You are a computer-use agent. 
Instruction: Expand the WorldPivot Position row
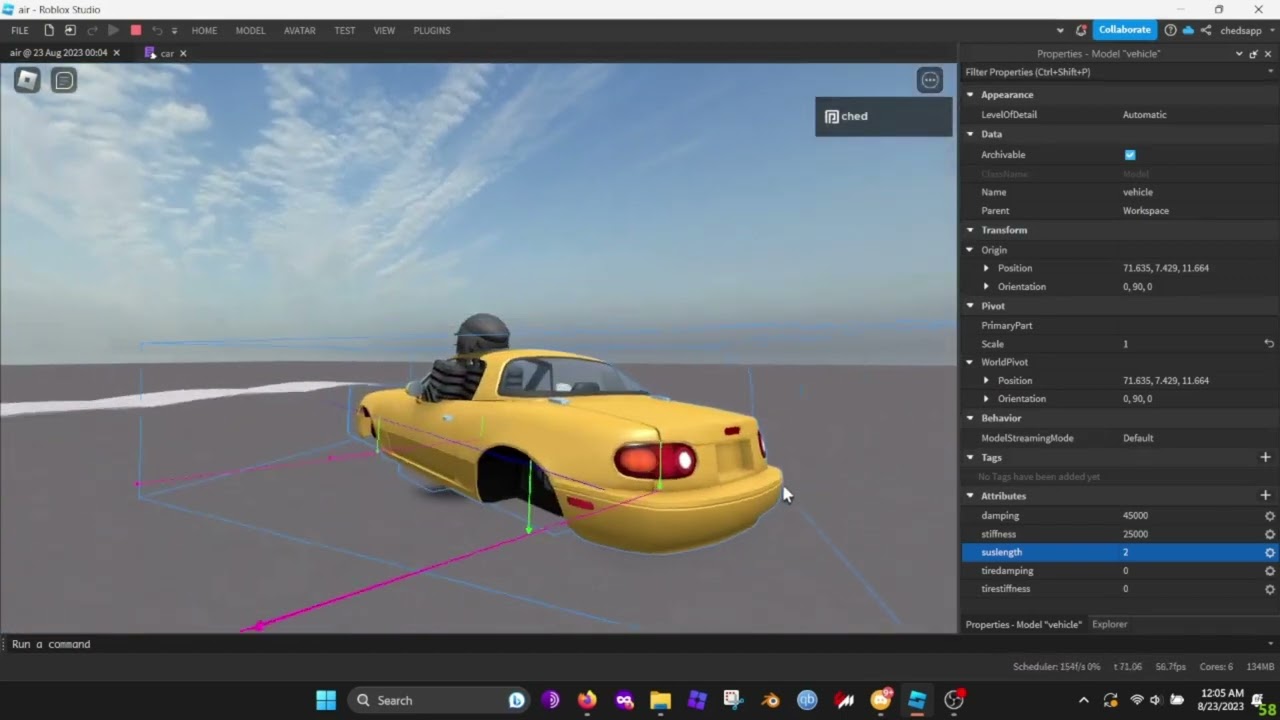(x=986, y=381)
